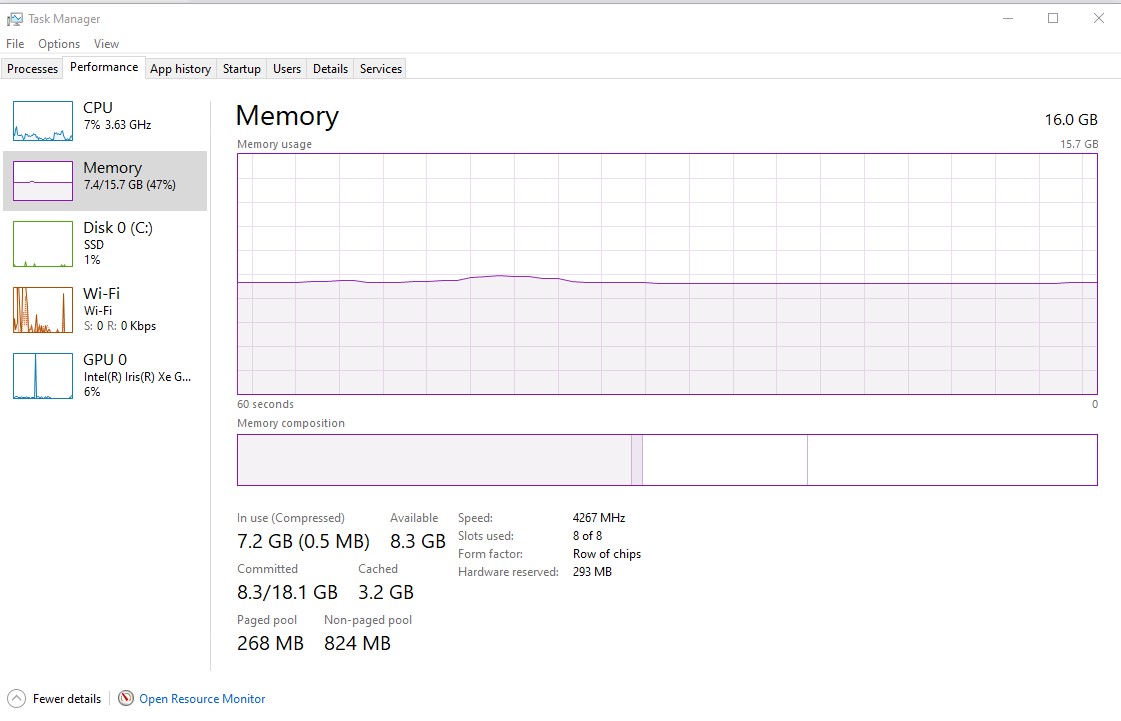Select the Memory mini graph thumbnail
This screenshot has height=721, width=1121.
pyautogui.click(x=43, y=181)
